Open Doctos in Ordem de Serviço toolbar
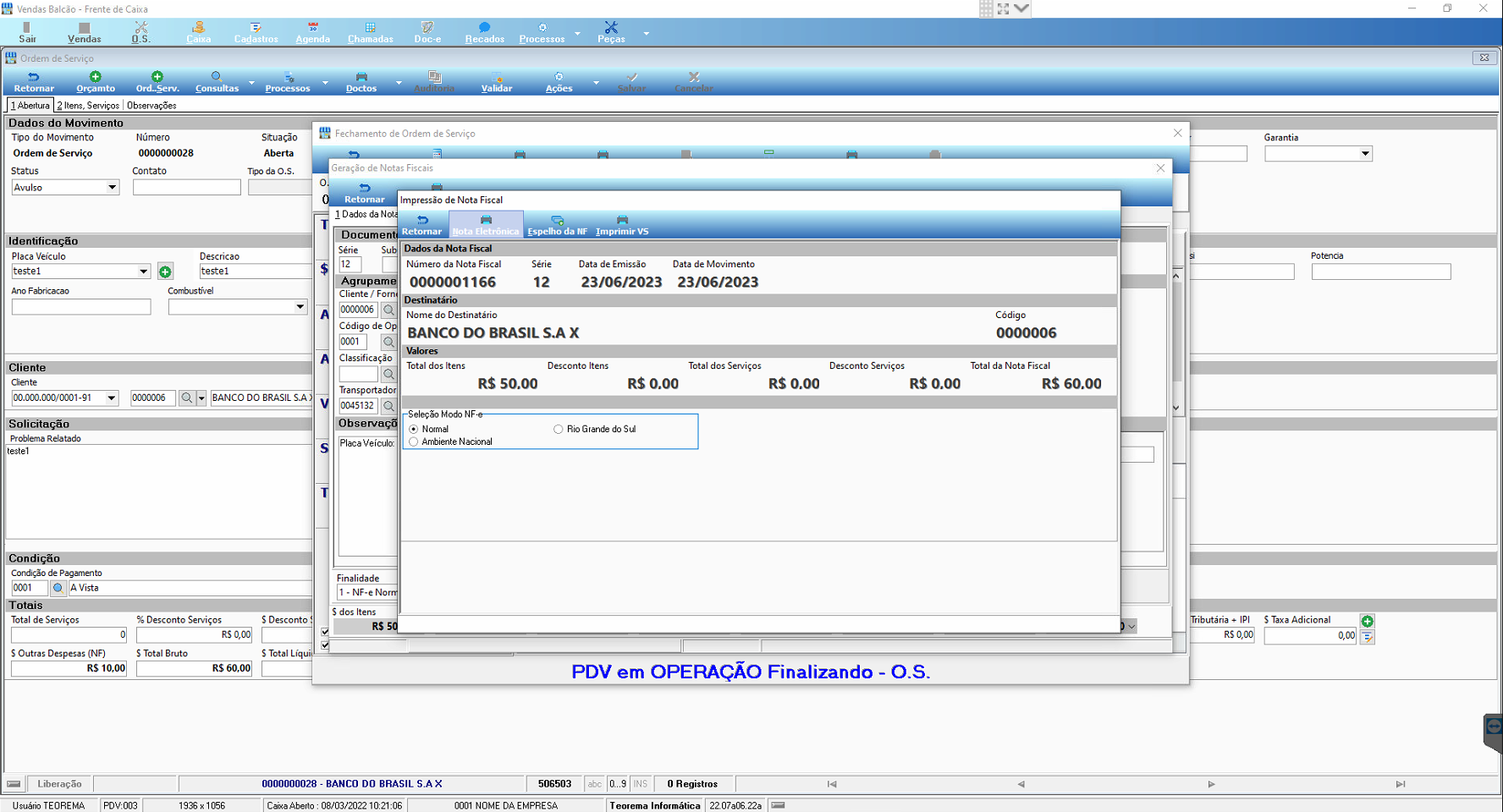 pyautogui.click(x=361, y=82)
